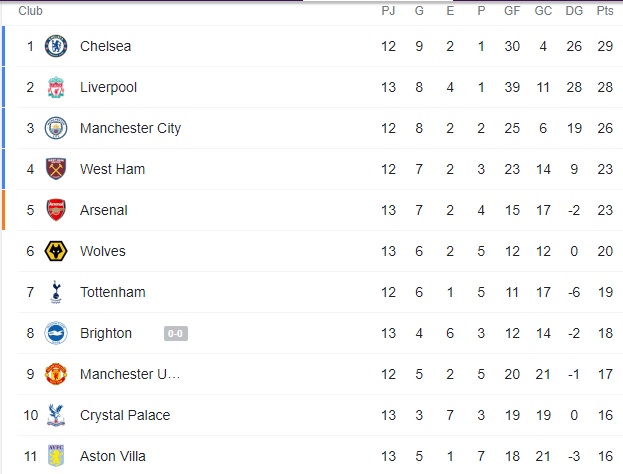This screenshot has height=474, width=623.
Task: Click the Aston Villa crest icon
Action: tap(56, 456)
